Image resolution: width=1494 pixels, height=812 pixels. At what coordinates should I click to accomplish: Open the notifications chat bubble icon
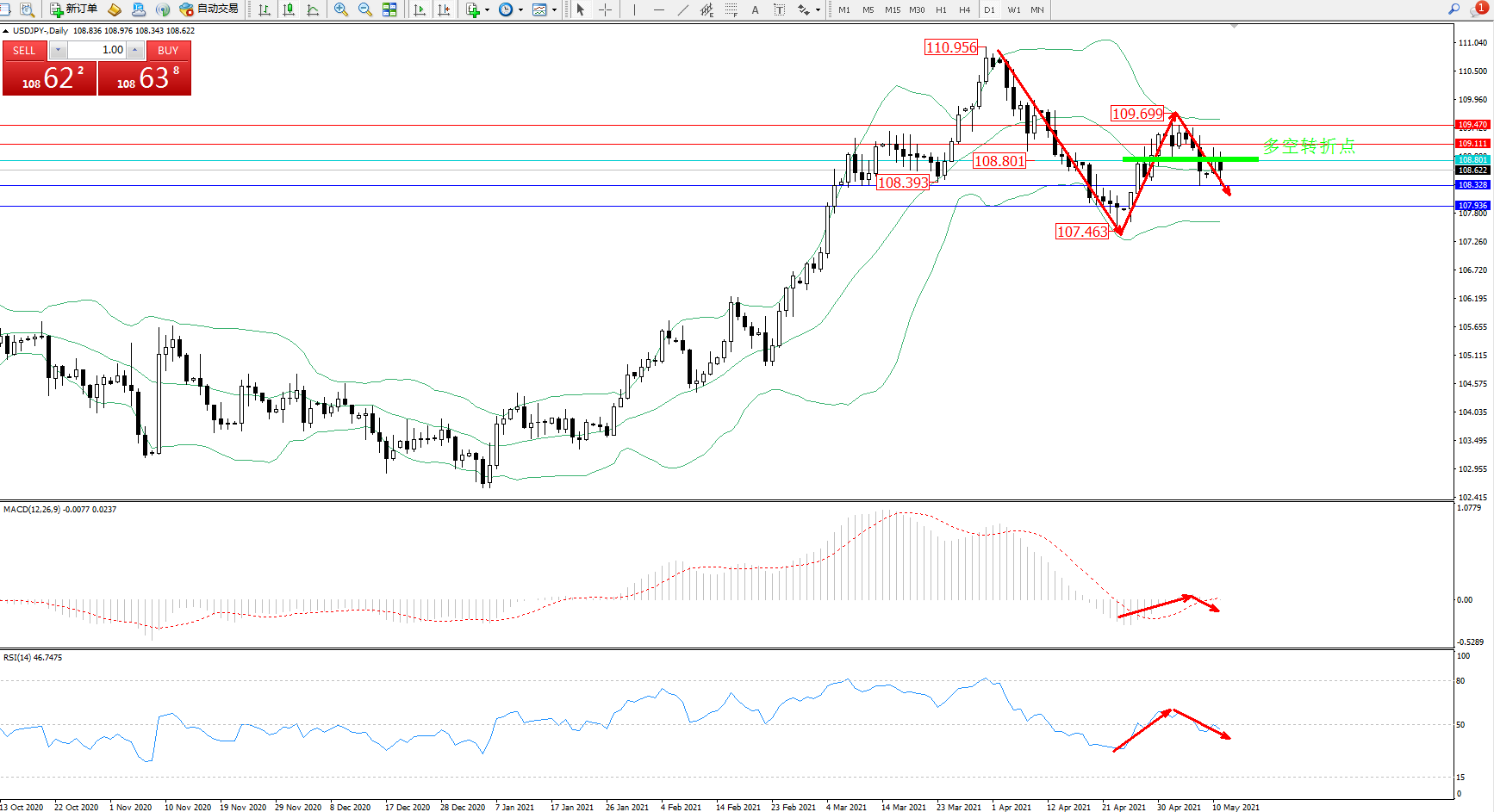coord(1477,9)
